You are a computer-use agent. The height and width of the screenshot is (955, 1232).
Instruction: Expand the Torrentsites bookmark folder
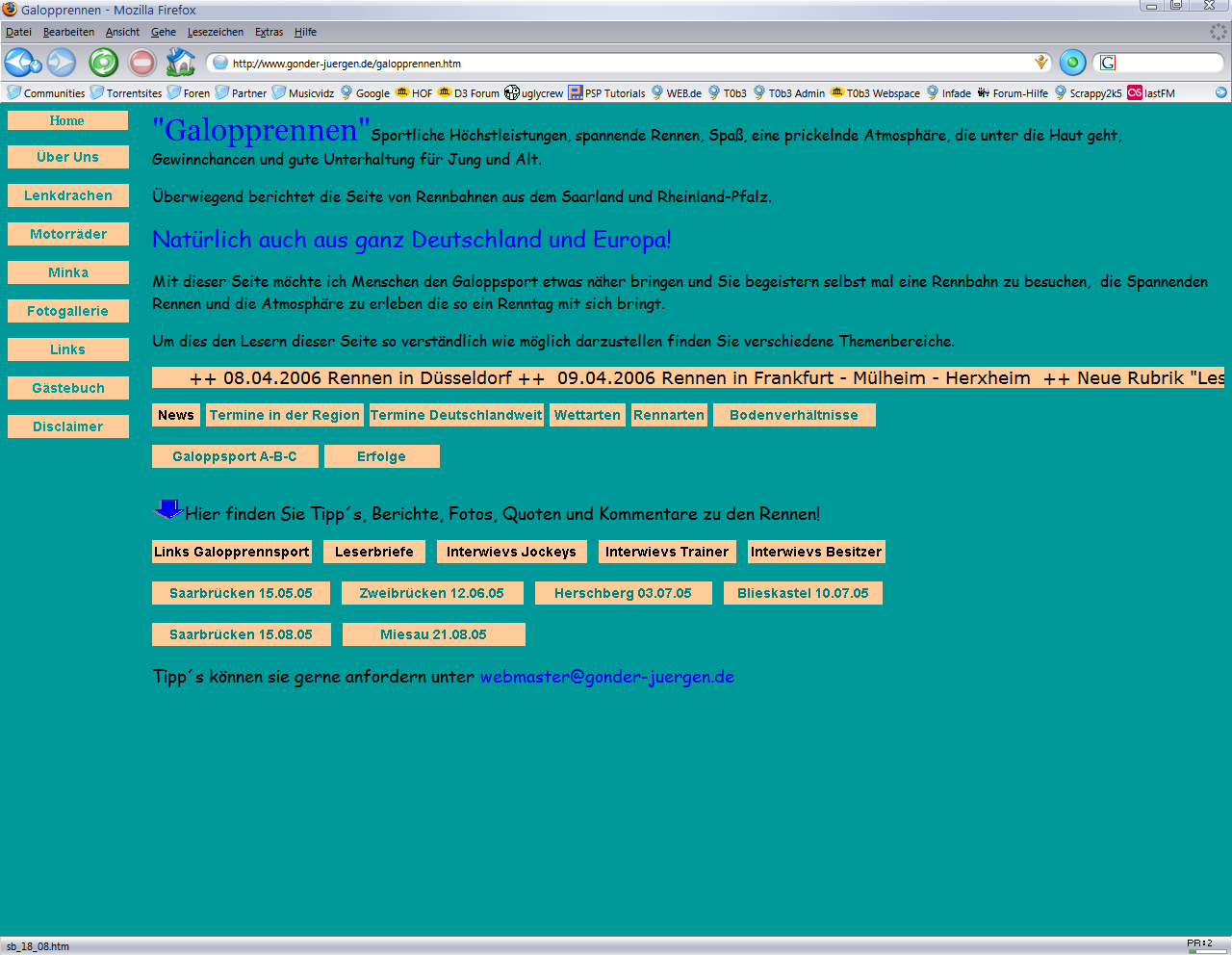126,93
